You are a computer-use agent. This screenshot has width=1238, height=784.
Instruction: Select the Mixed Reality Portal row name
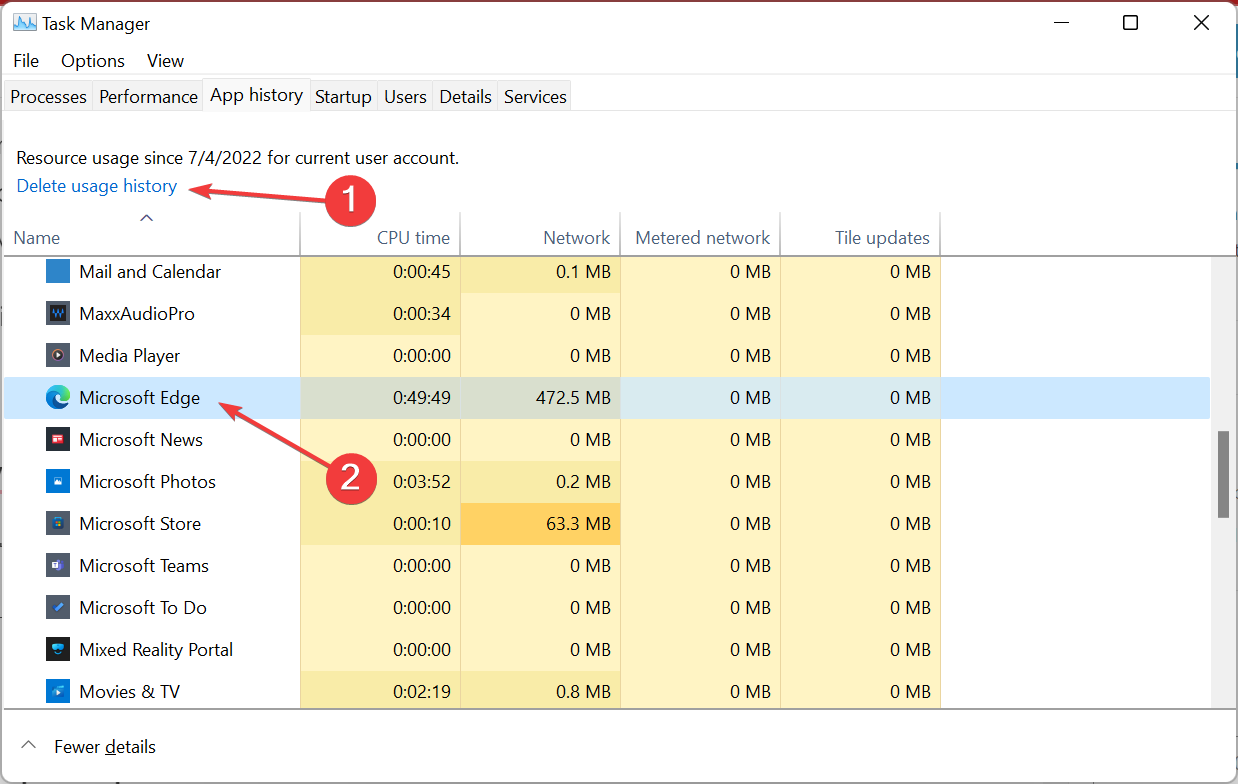156,650
